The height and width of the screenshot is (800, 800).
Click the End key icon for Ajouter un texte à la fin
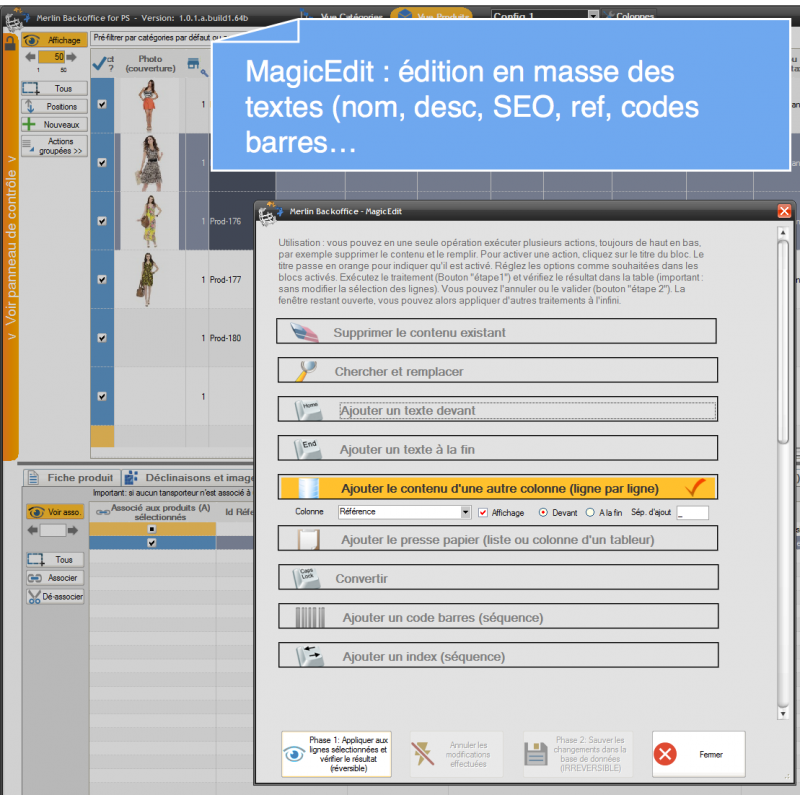coord(306,449)
